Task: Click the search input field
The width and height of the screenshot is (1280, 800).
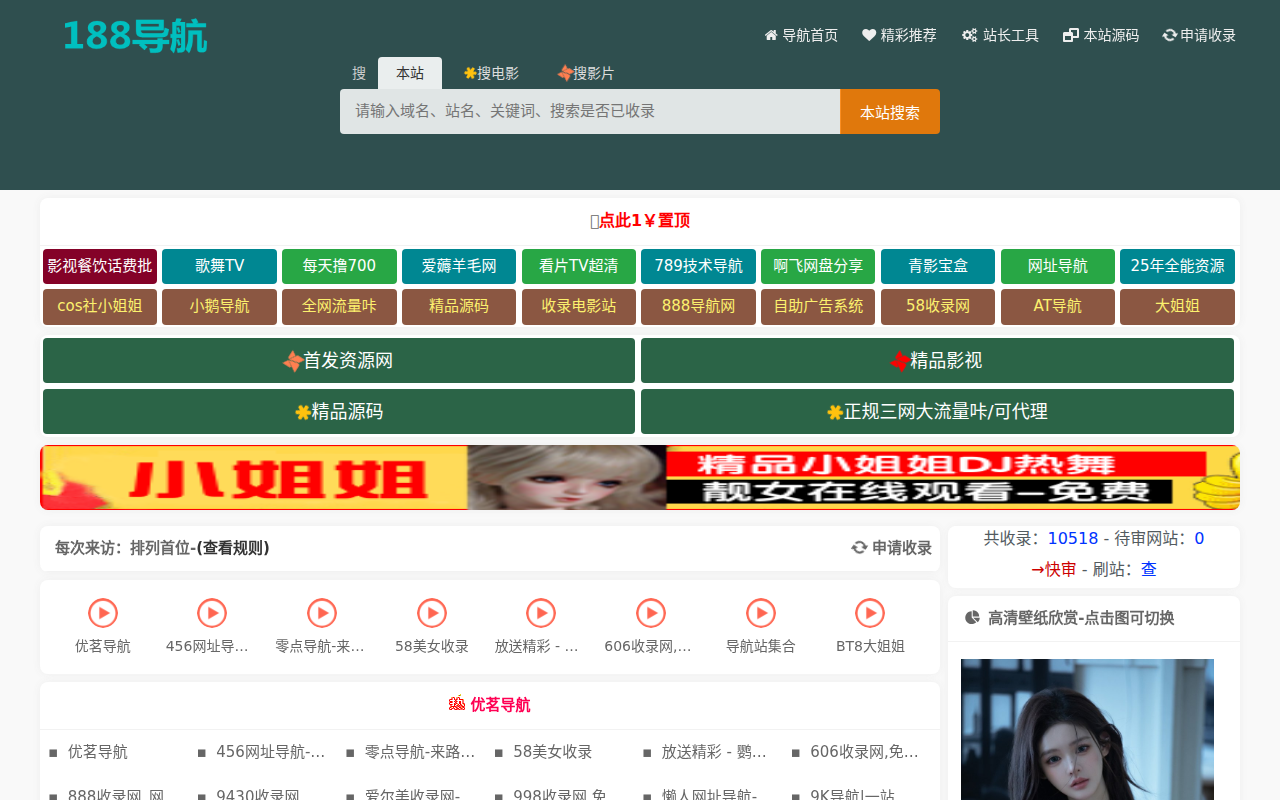Action: point(590,111)
